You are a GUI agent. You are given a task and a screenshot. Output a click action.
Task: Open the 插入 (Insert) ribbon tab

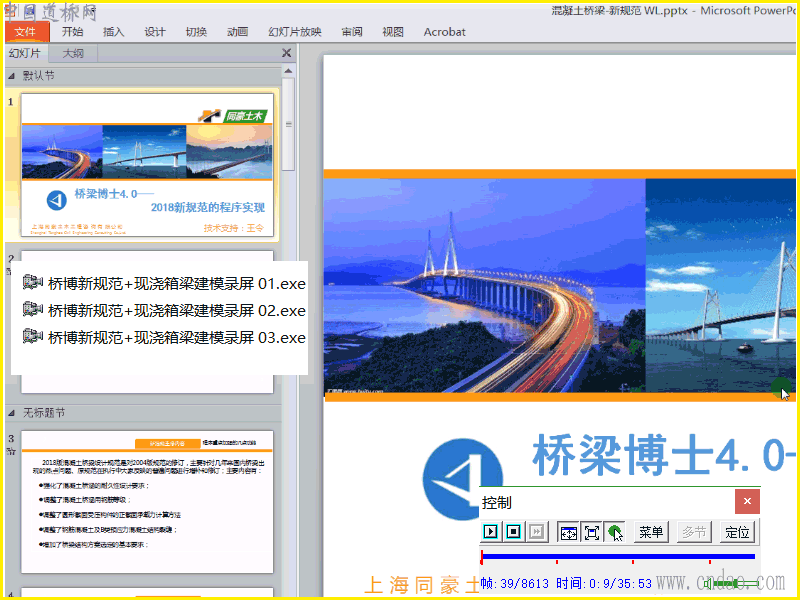click(113, 32)
